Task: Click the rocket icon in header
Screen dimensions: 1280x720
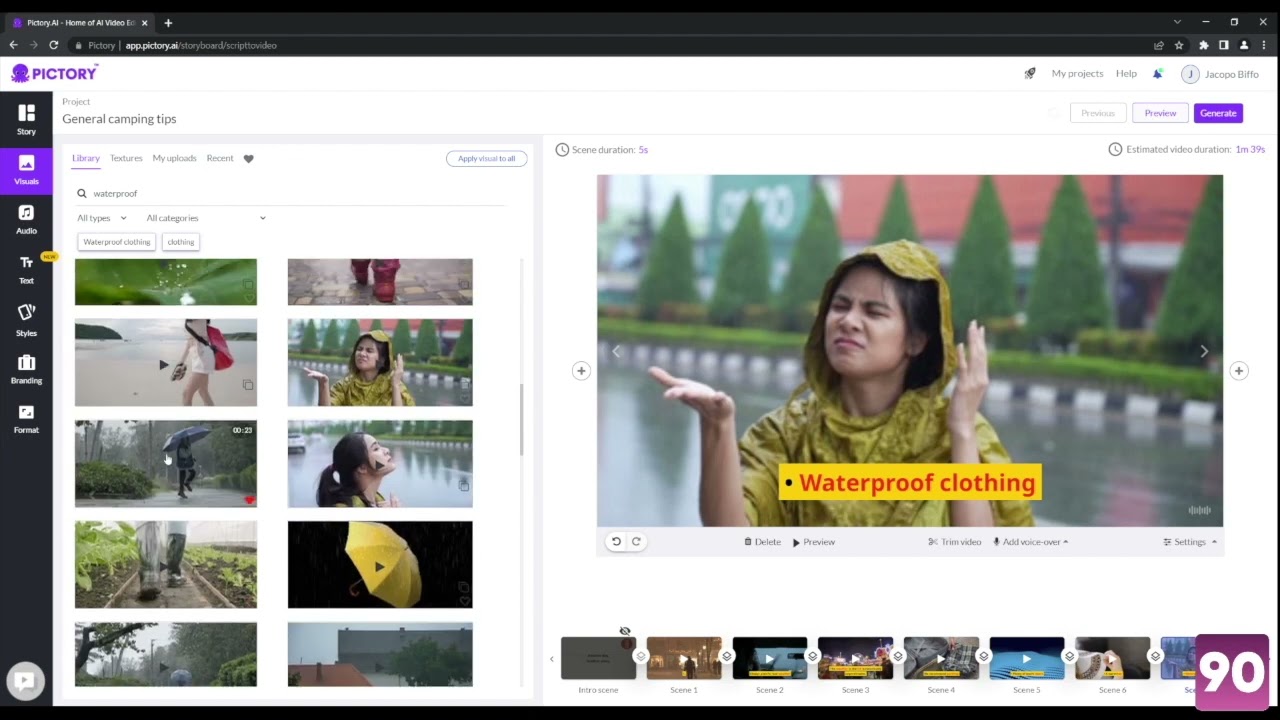Action: pos(1030,73)
